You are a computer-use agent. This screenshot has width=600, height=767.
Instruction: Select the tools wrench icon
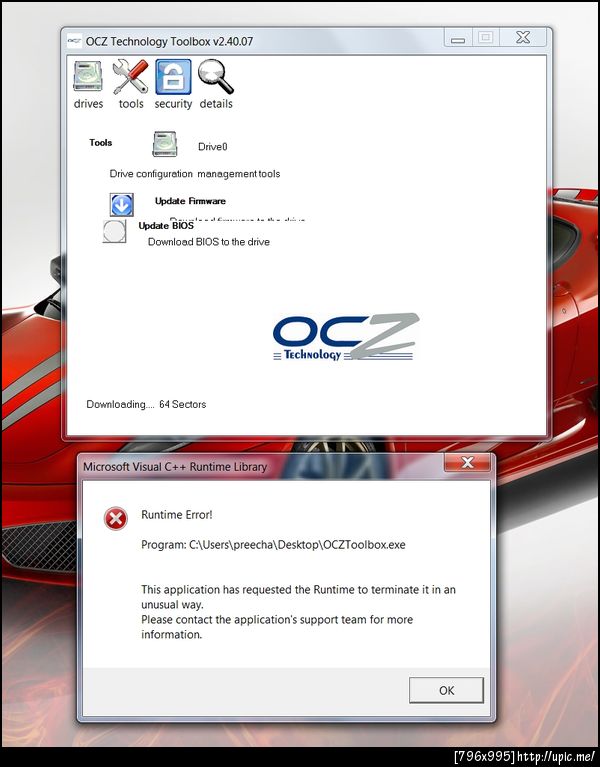pyautogui.click(x=130, y=77)
